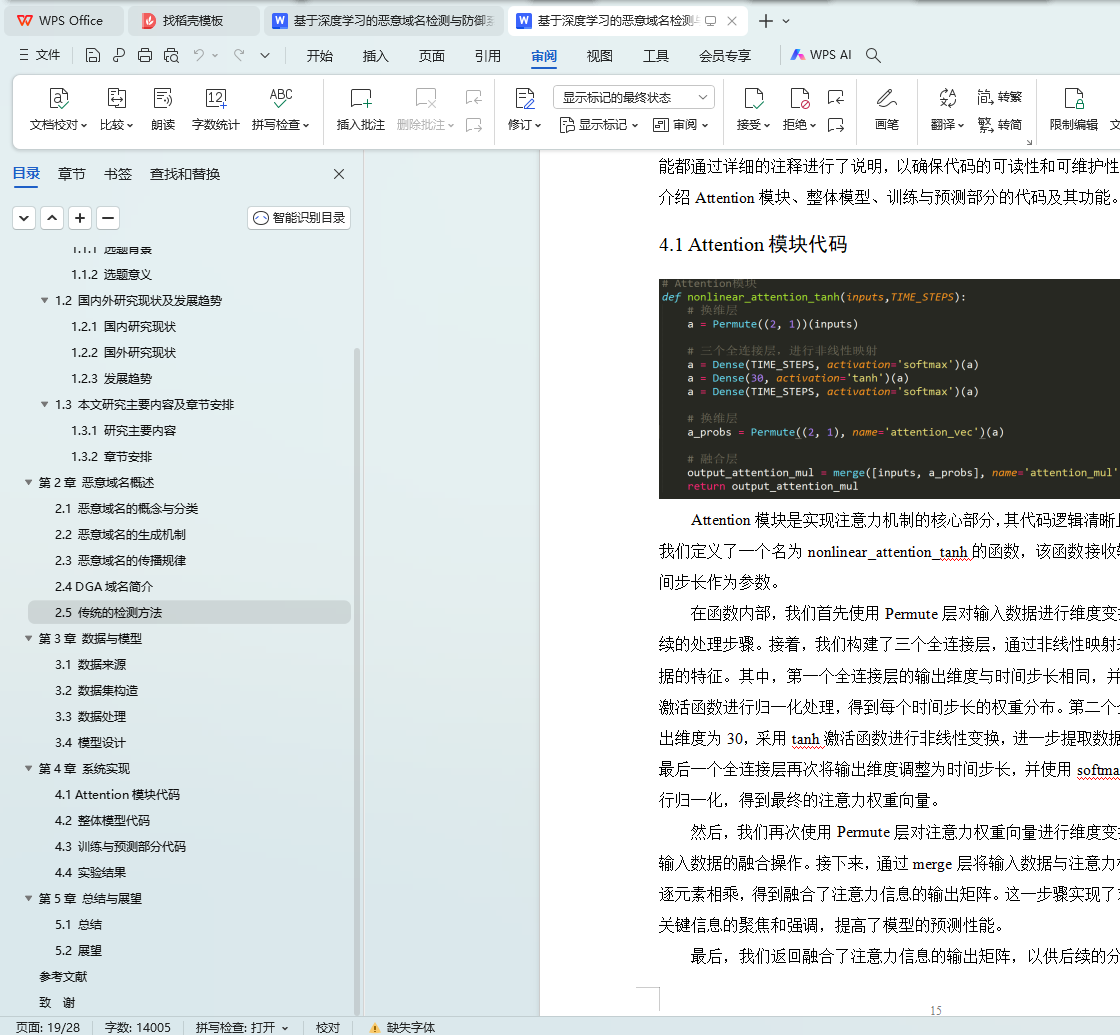Click the 接受 accept change icon
The height and width of the screenshot is (1035, 1120).
[754, 109]
